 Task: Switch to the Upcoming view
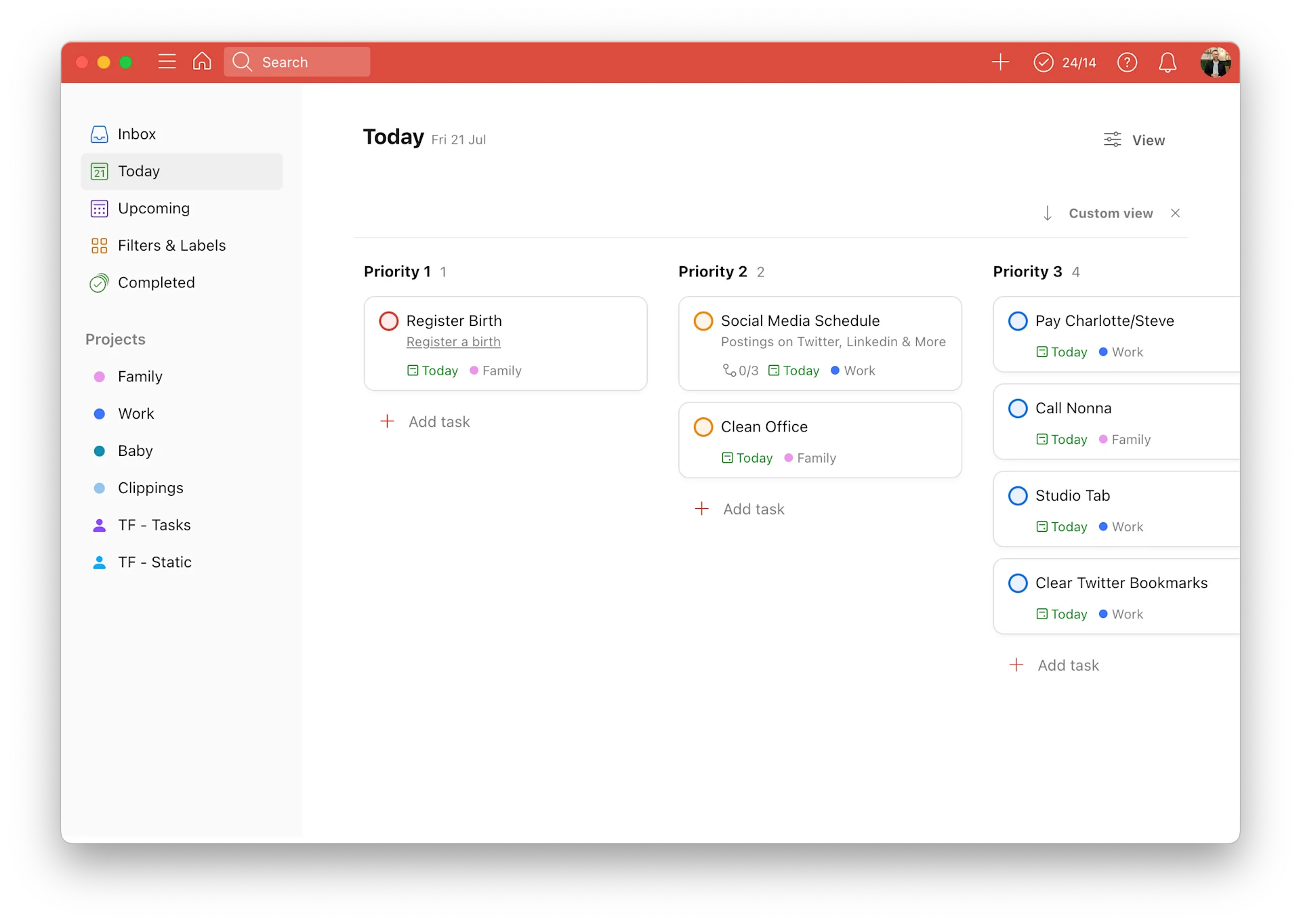tap(153, 209)
